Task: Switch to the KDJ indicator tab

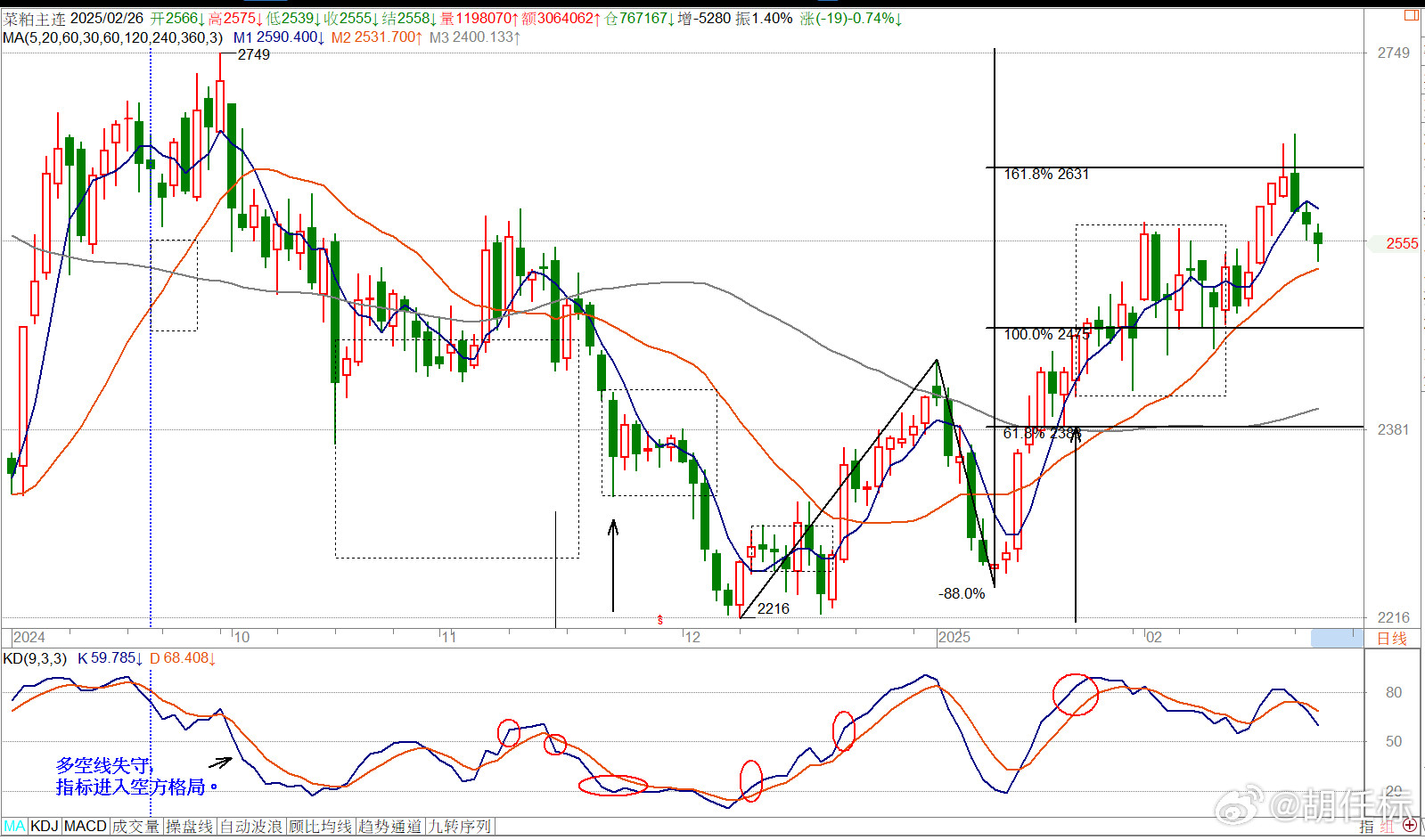Action: [x=45, y=827]
